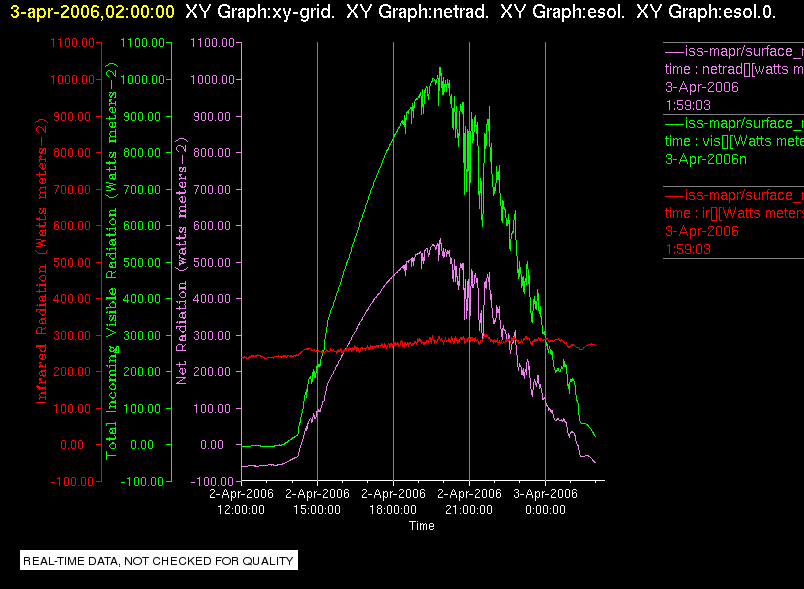The width and height of the screenshot is (804, 589).
Task: Click the purple 500.00 axis tick value
Action: pyautogui.click(x=212, y=262)
